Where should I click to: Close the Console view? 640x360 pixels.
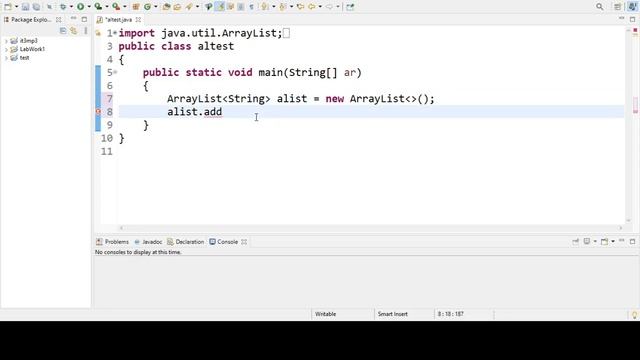pos(244,242)
